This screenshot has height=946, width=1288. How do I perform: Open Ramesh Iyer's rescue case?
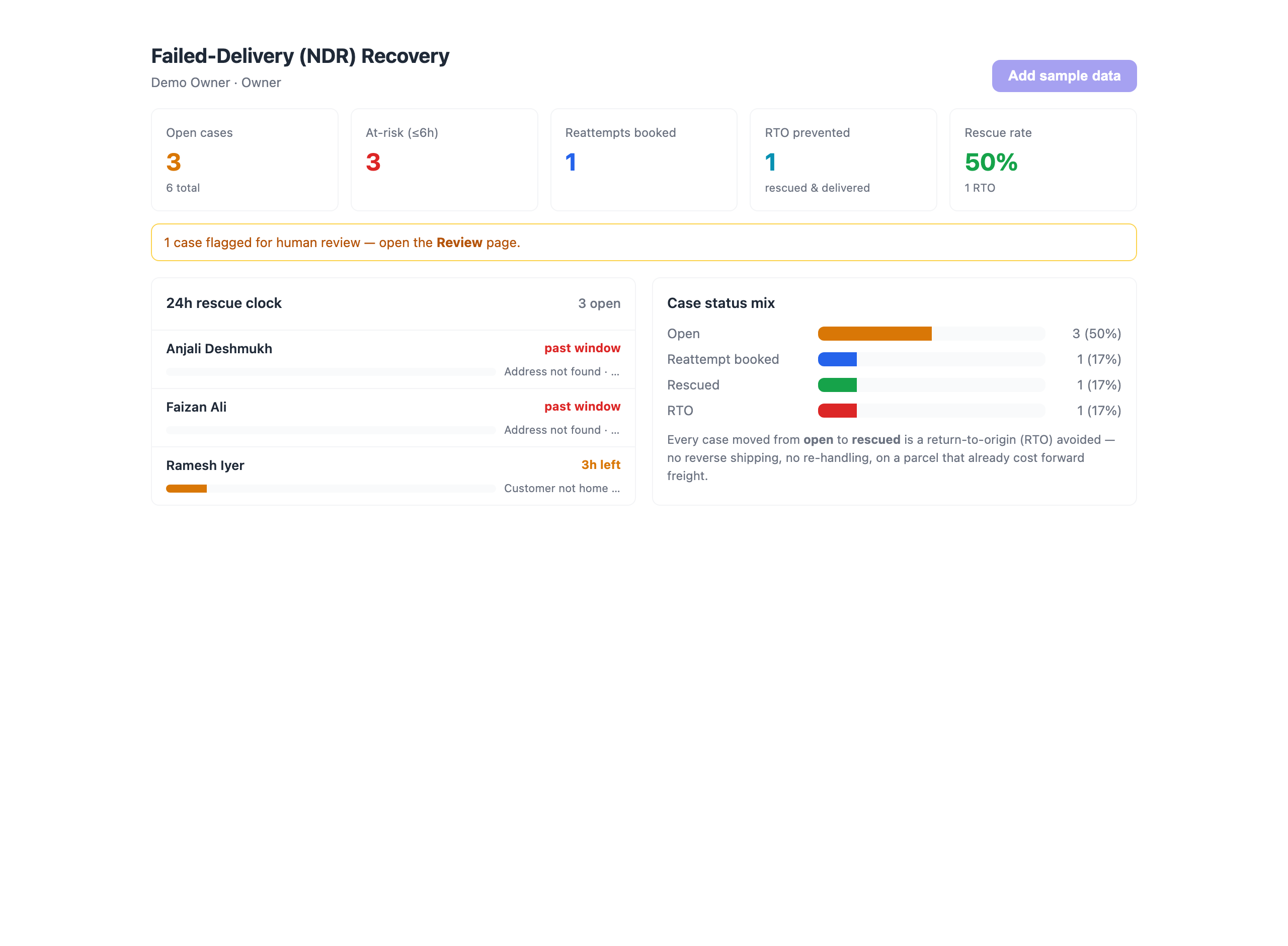click(x=393, y=476)
